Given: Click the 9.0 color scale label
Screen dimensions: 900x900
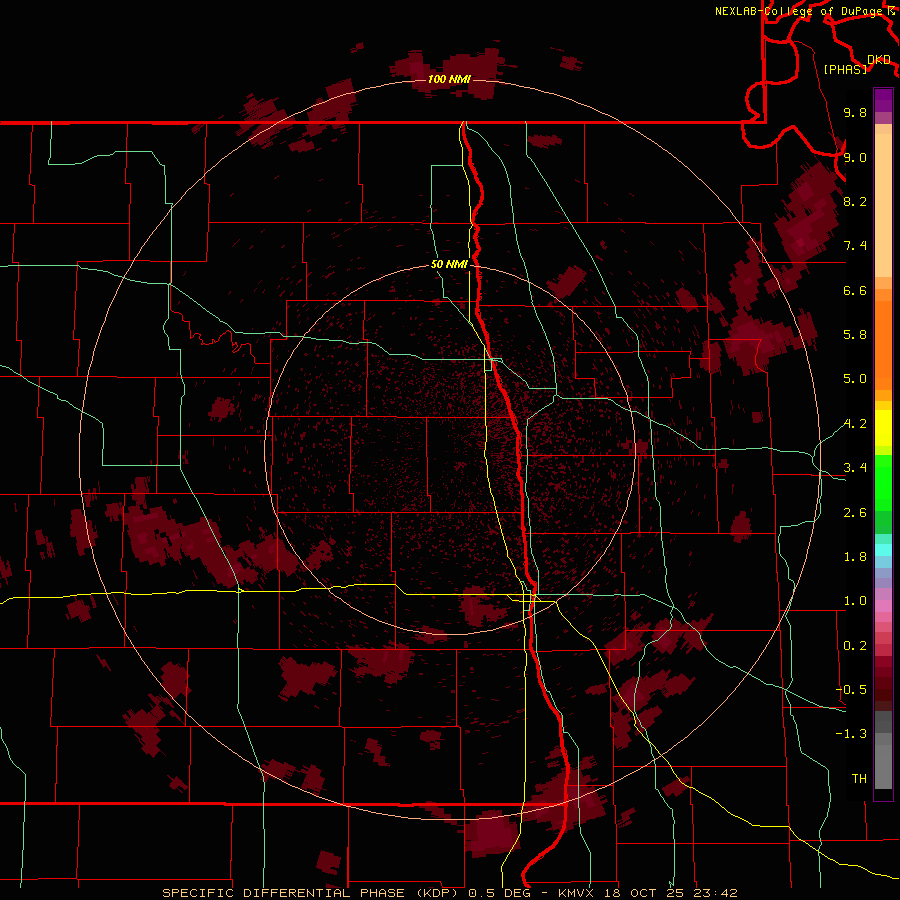Looking at the screenshot, I should point(855,157).
